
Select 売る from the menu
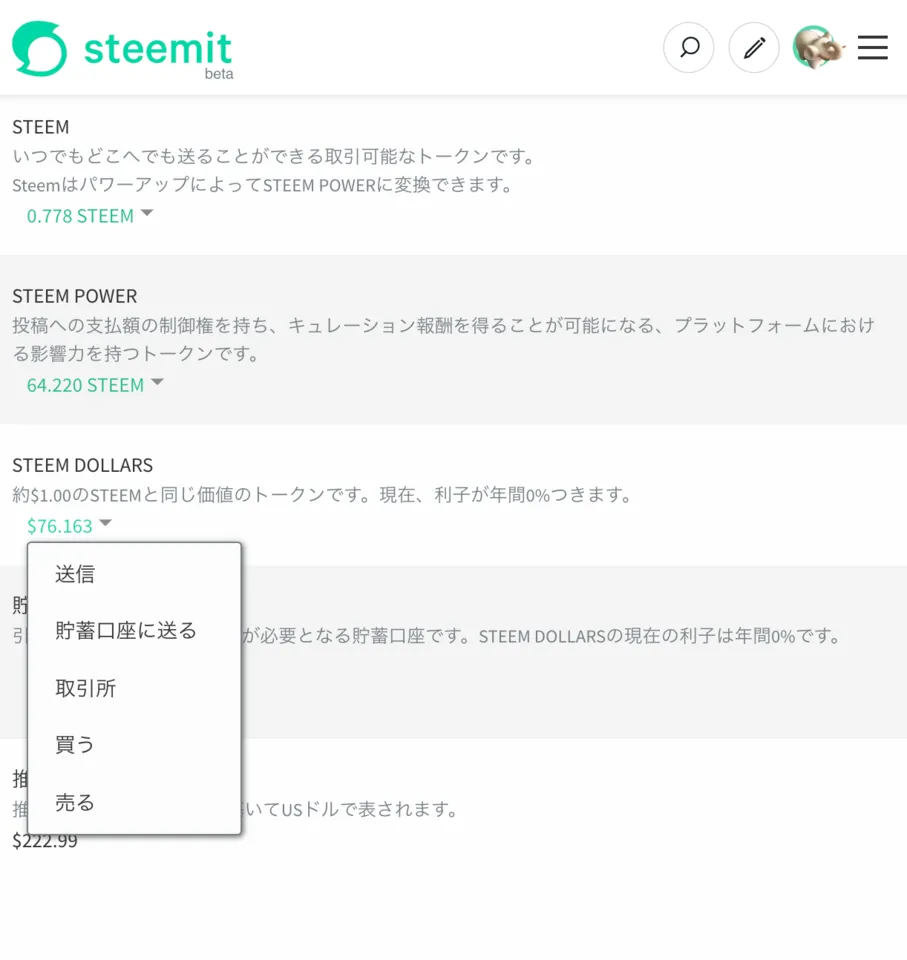point(74,801)
